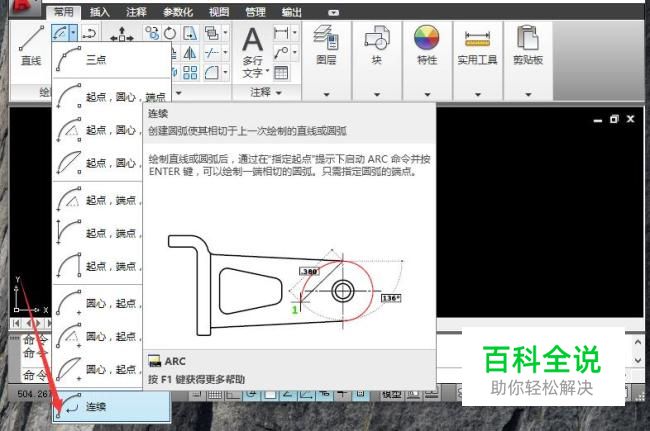Expand the arrow below 实用工具
Screen dimensions: 650x431
pyautogui.click(x=478, y=94)
